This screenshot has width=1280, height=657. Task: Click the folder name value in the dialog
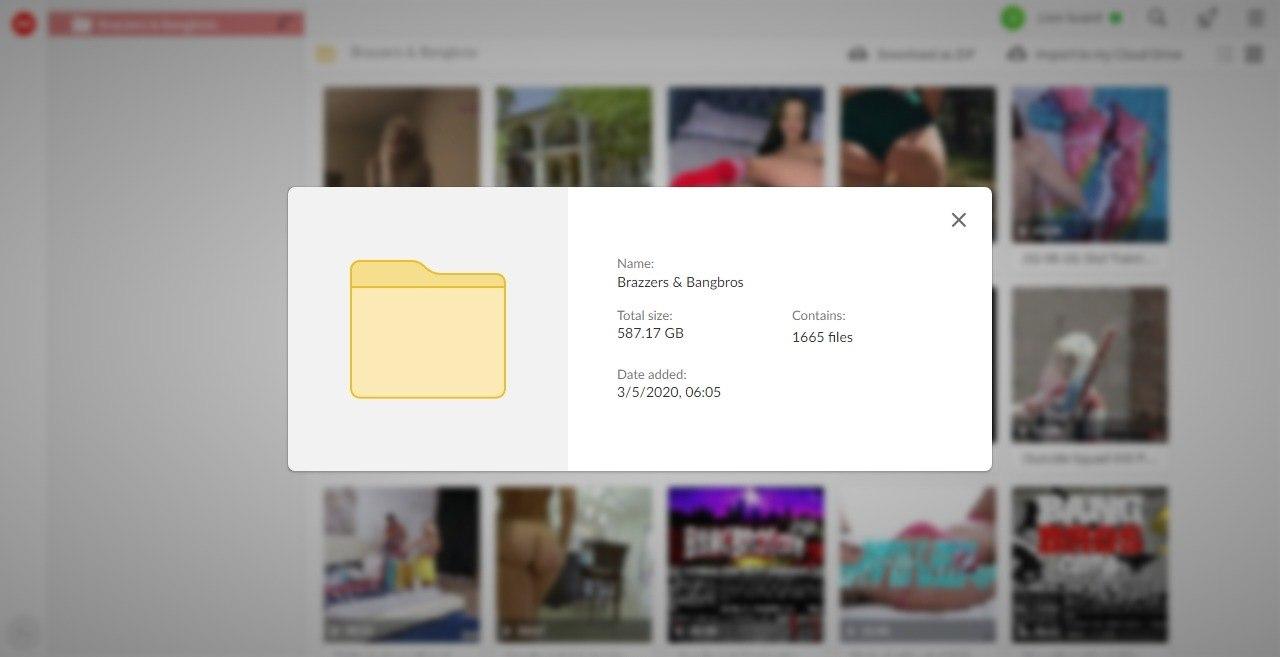(x=680, y=282)
